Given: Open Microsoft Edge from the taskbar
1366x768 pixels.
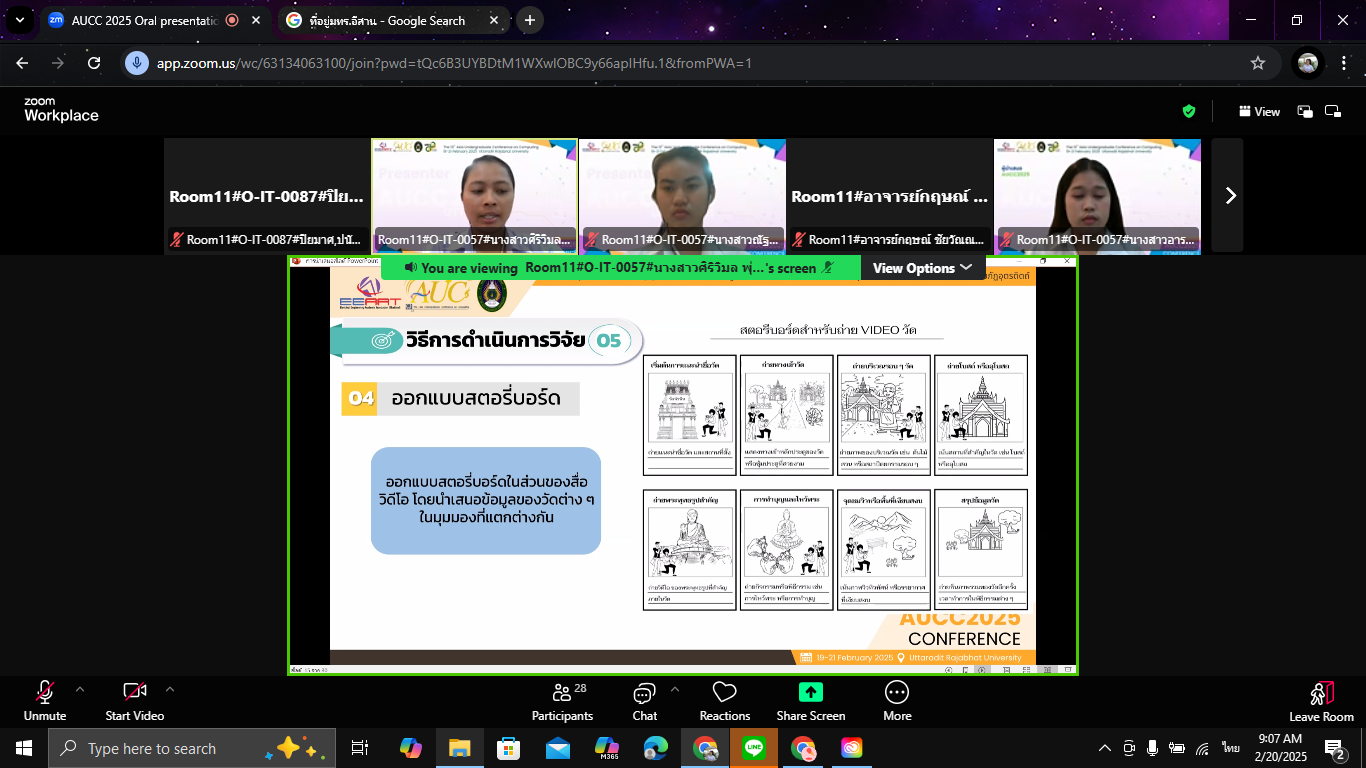Looking at the screenshot, I should [656, 748].
